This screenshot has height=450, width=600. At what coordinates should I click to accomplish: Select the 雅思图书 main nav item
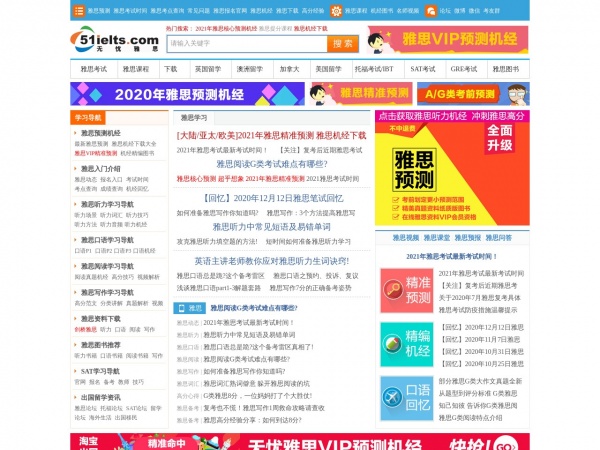[x=506, y=69]
